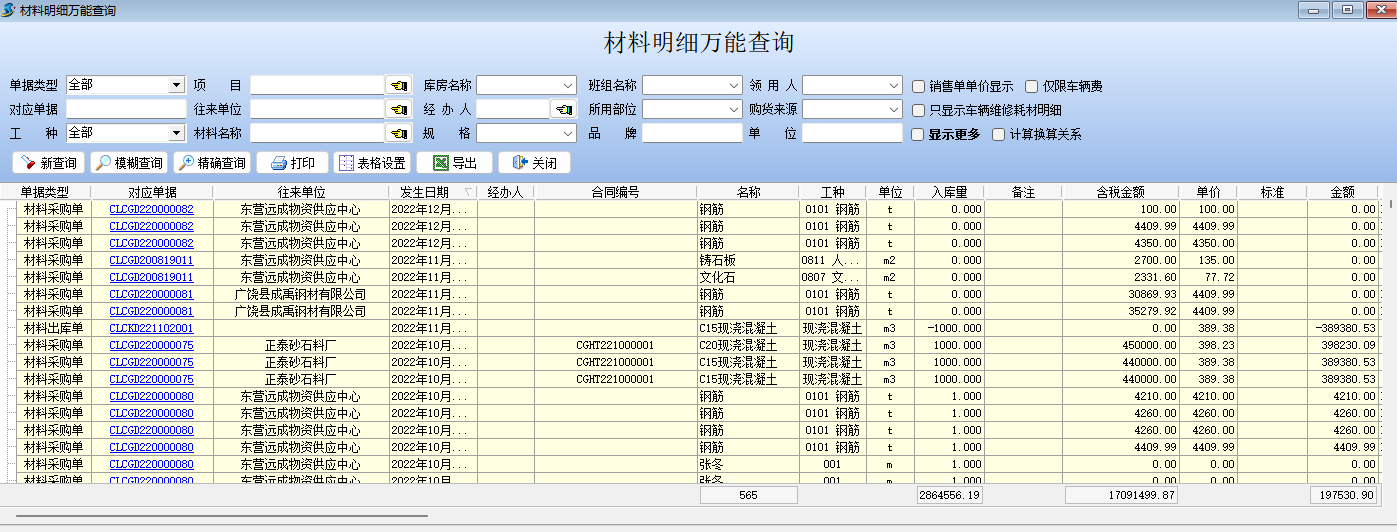Click the 关闭 button in the toolbar

(x=534, y=163)
